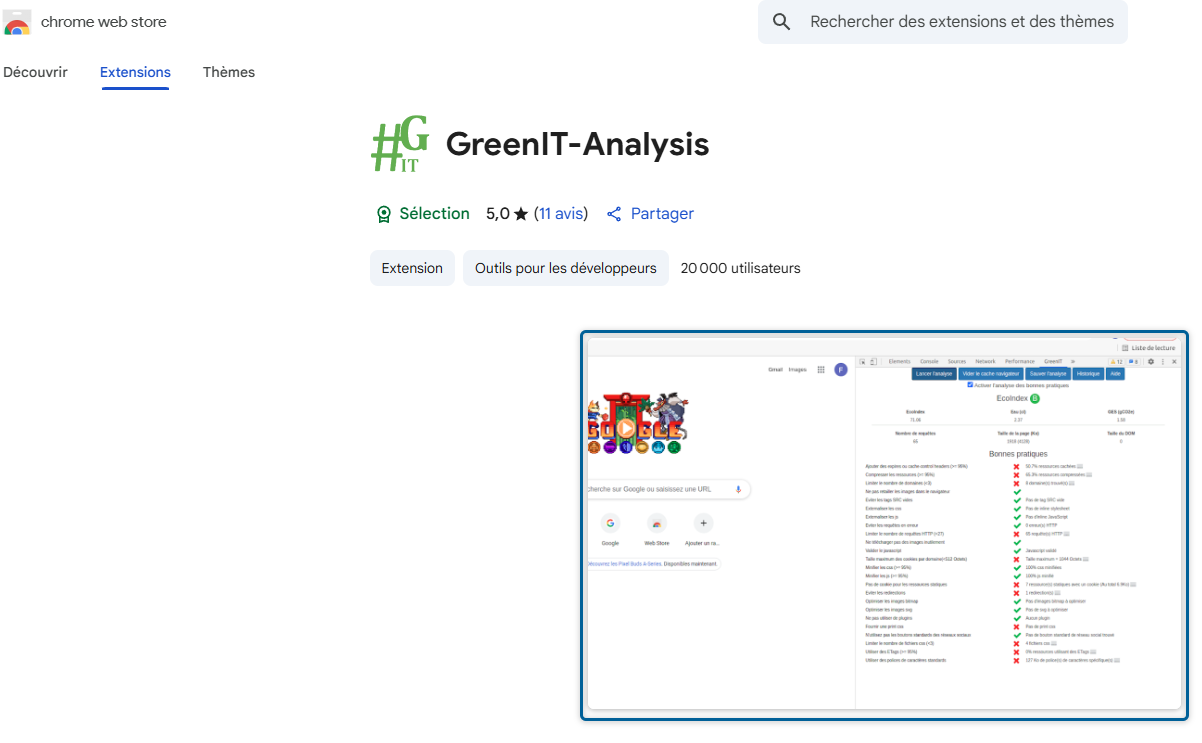Switch to the Network DevTools tab
The height and width of the screenshot is (743, 1202).
pos(985,361)
